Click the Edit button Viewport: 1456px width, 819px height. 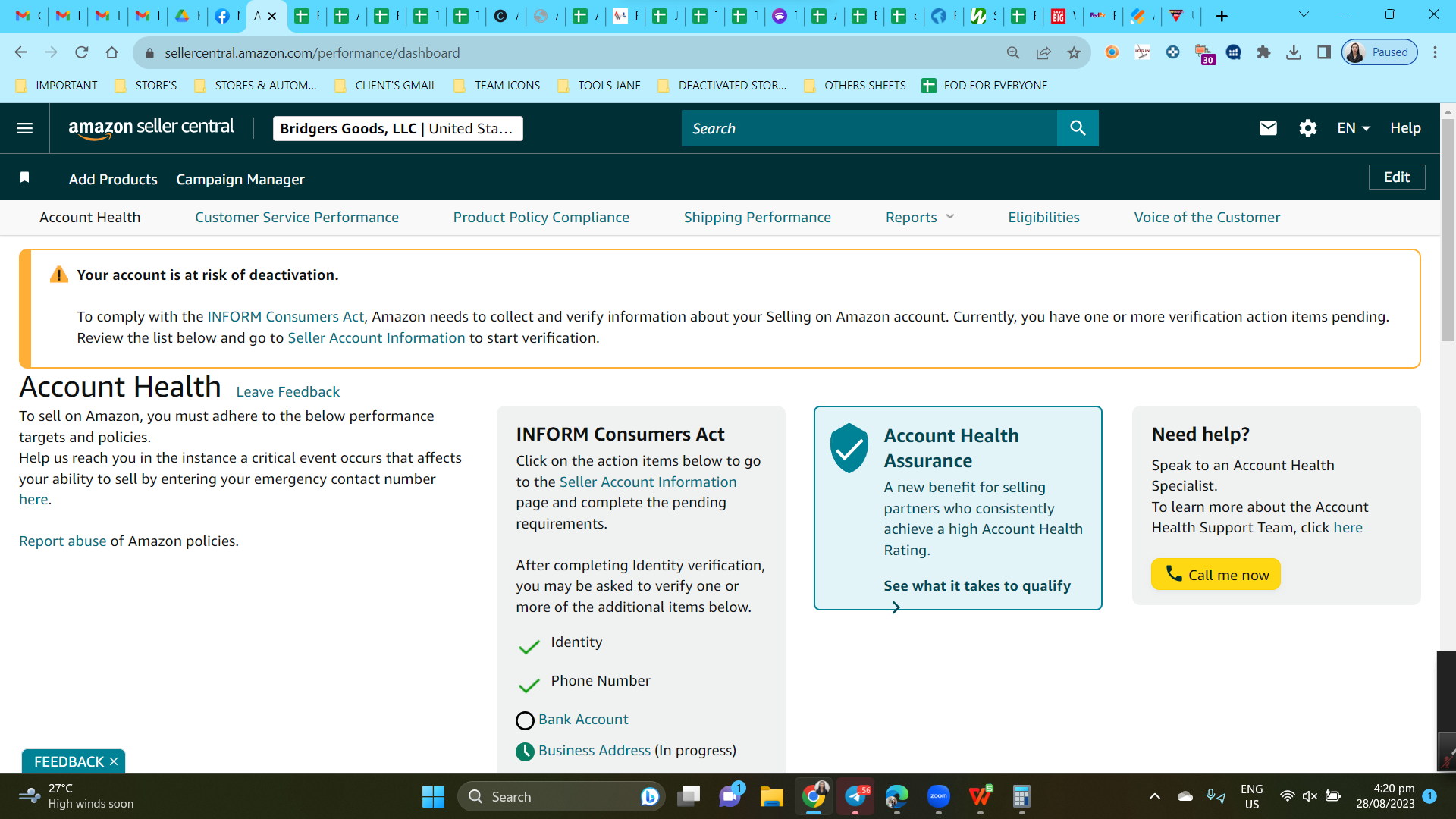(x=1397, y=177)
